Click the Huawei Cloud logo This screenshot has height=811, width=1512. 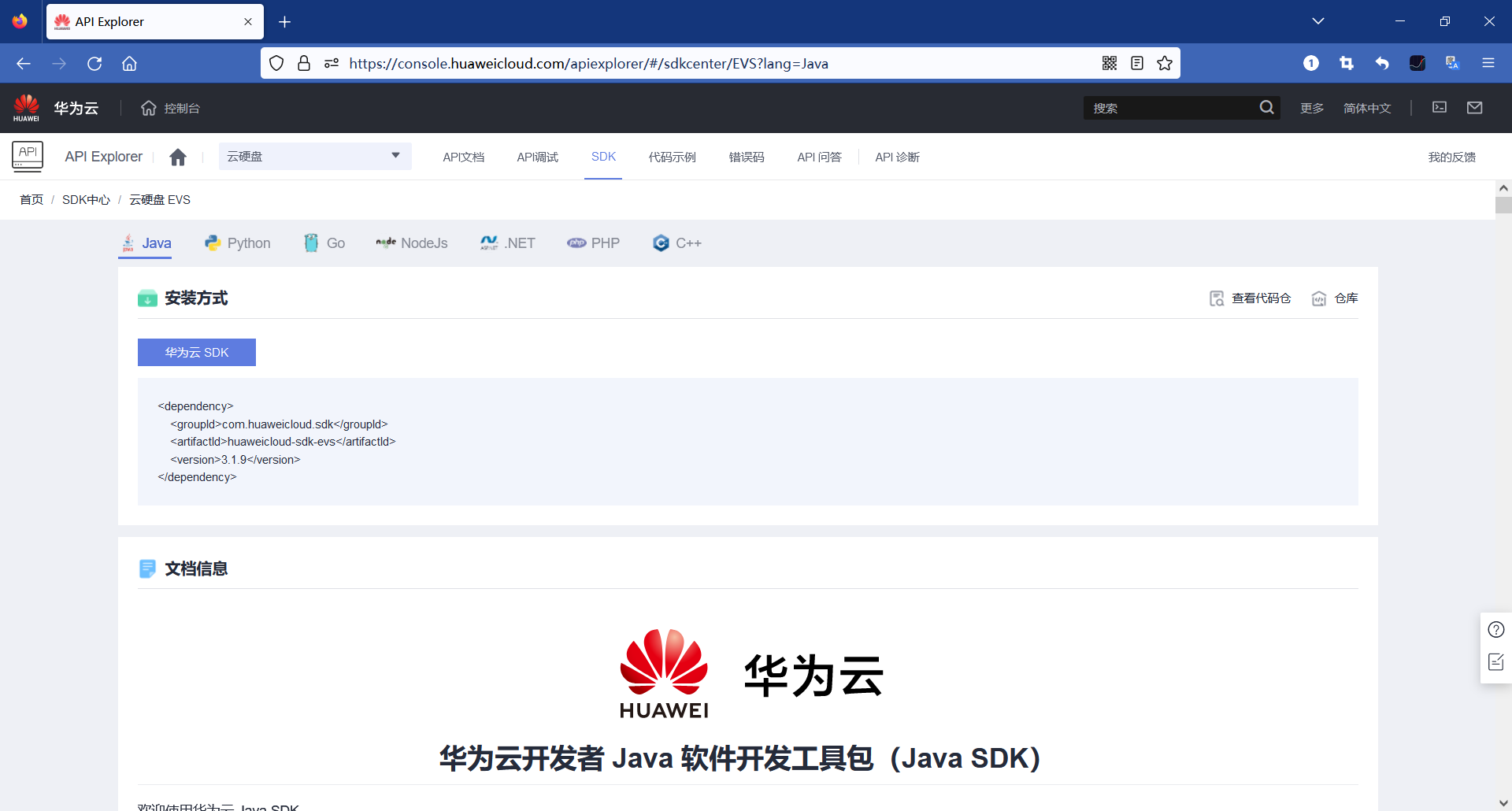(26, 107)
